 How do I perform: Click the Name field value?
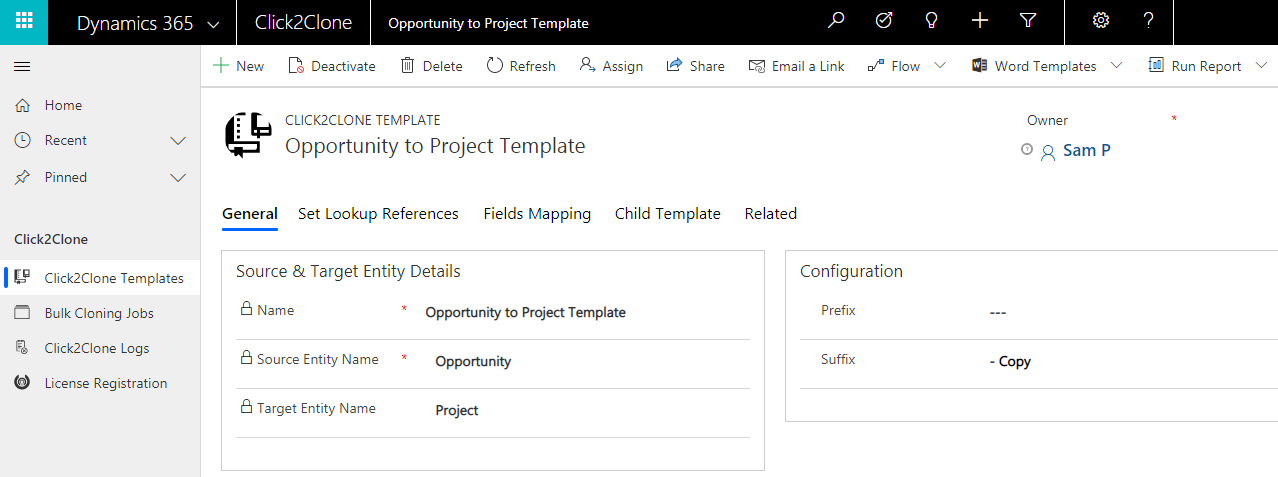point(525,312)
